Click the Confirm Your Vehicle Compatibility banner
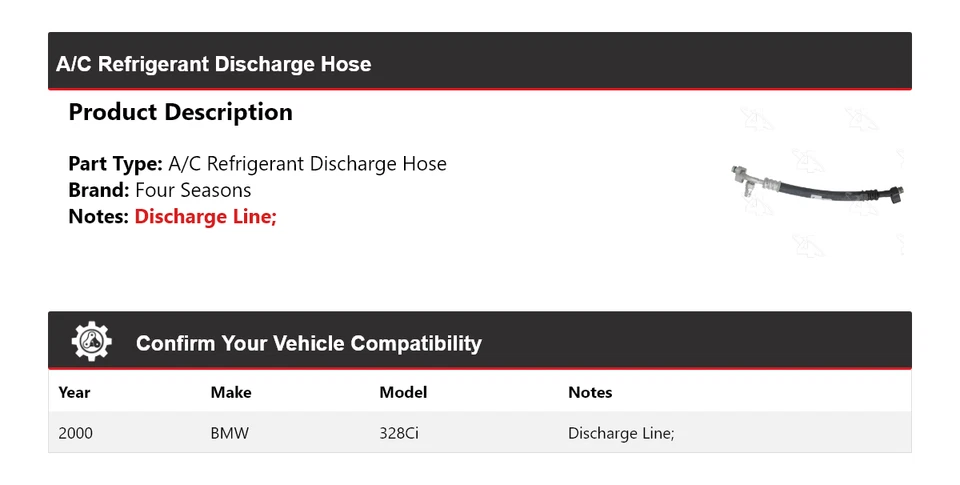This screenshot has width=960, height=485. tap(479, 340)
